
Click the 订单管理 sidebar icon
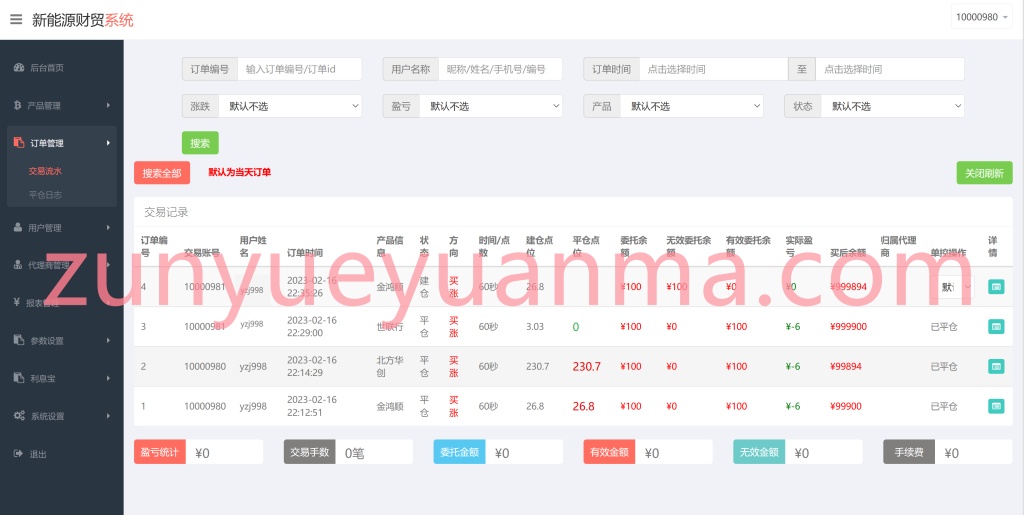point(18,143)
